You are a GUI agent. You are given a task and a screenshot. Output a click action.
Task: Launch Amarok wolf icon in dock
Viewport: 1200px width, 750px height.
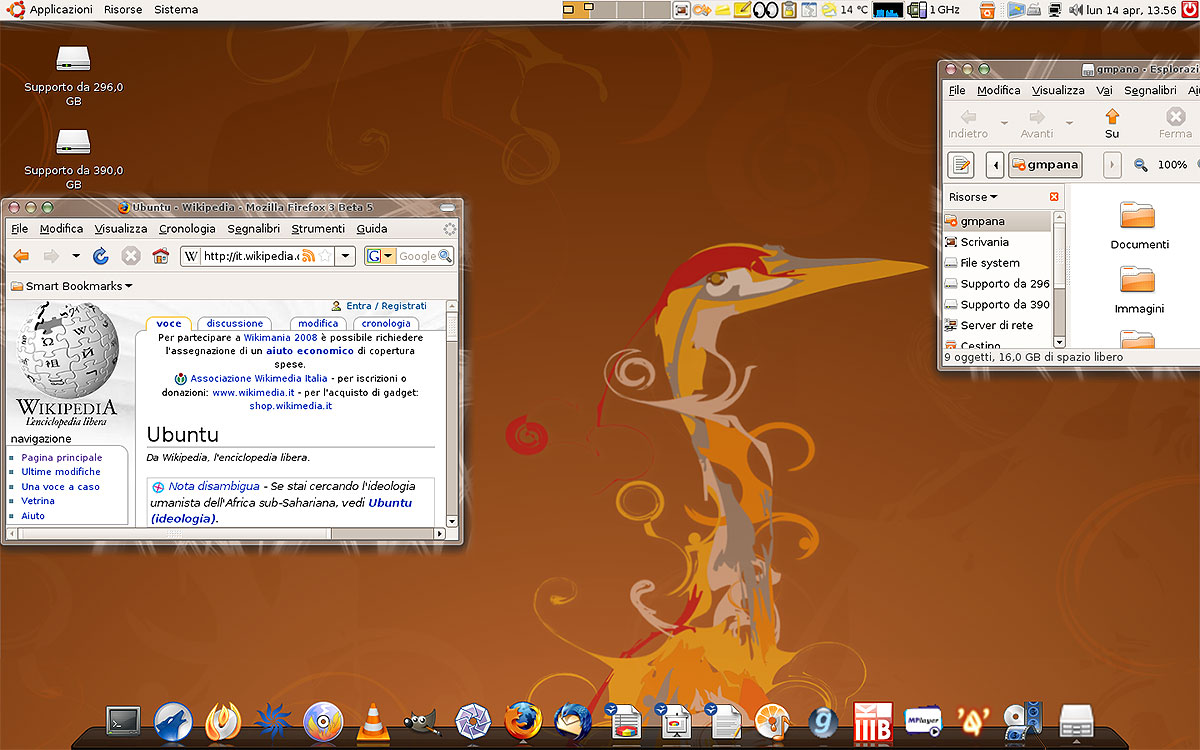point(174,721)
